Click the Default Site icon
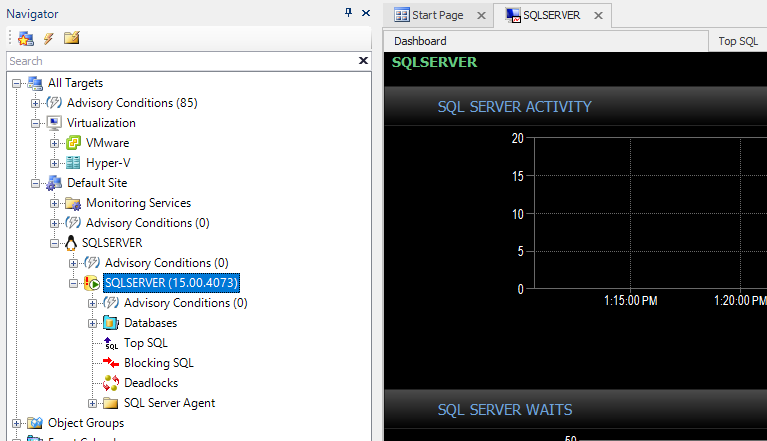767x441 pixels. tap(54, 183)
